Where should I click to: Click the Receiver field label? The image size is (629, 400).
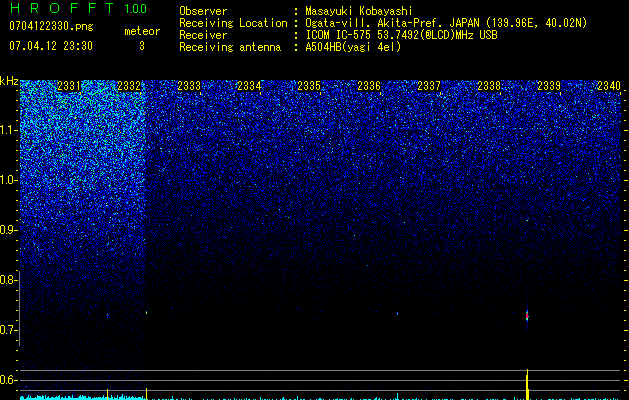click(x=203, y=35)
